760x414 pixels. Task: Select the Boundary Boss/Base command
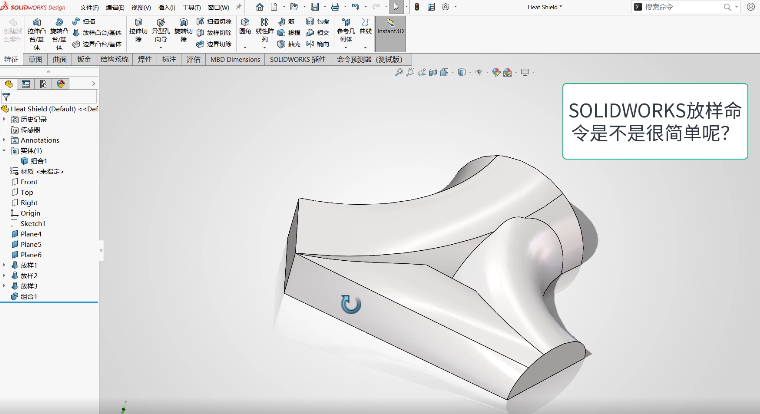(97, 44)
